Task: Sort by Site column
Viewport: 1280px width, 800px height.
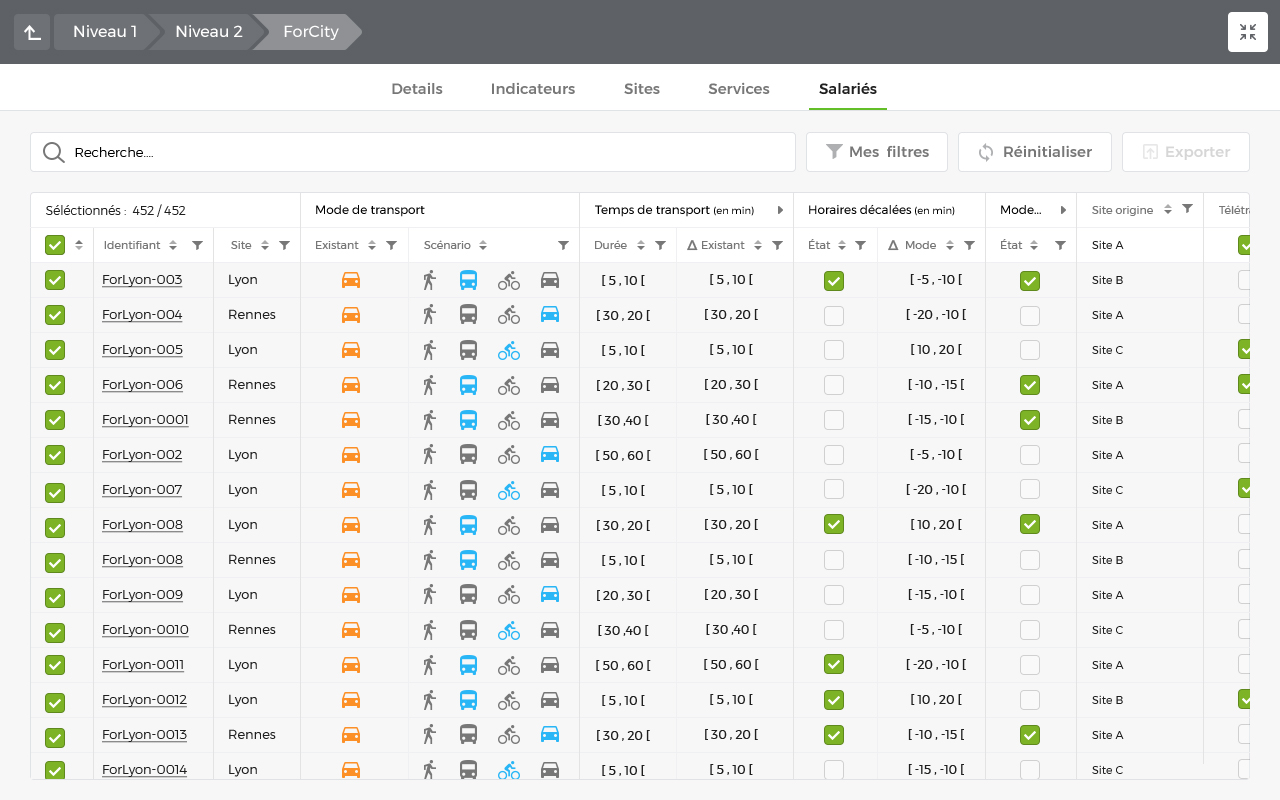Action: 265,245
